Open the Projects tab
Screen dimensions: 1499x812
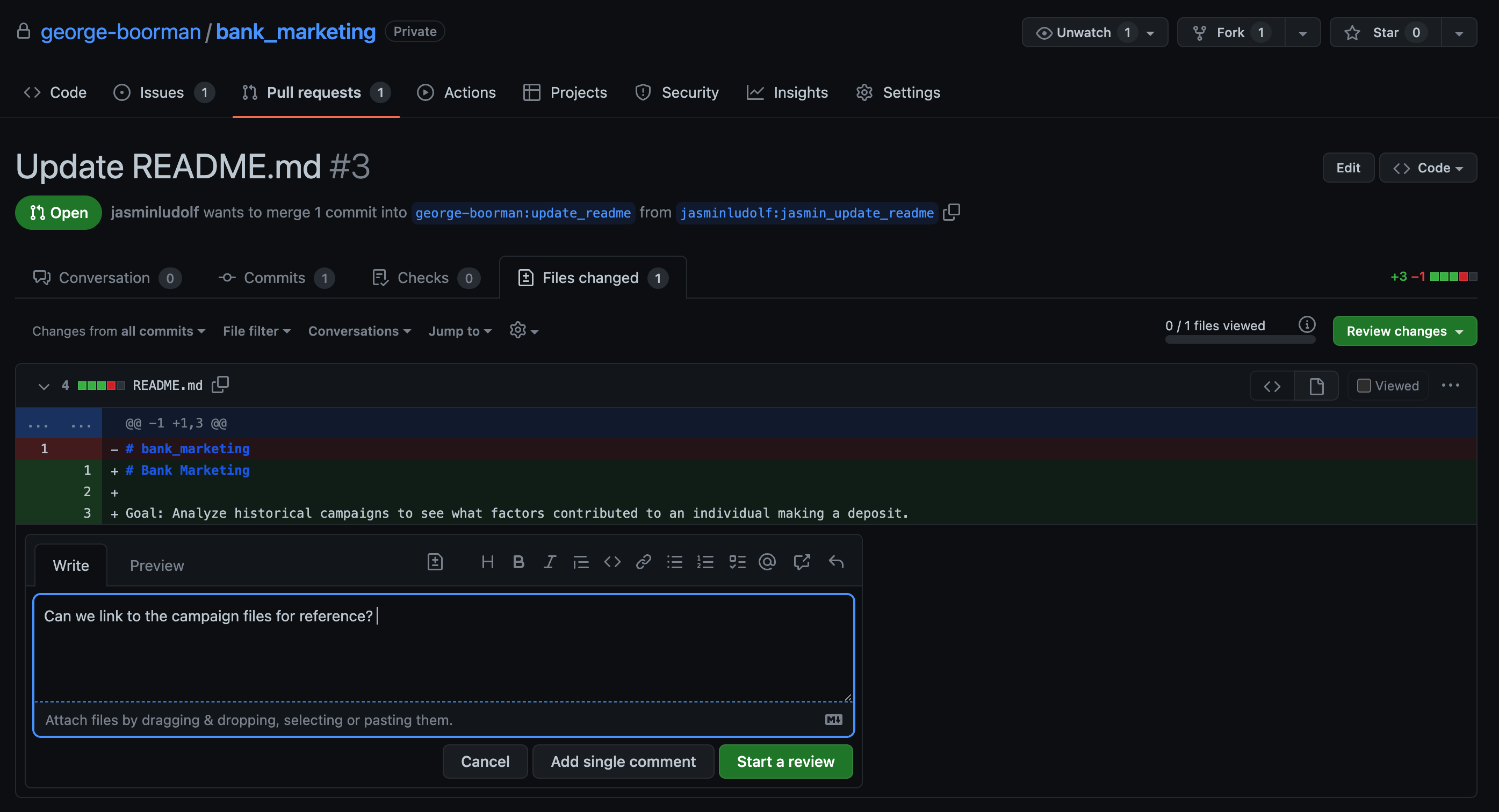(x=565, y=92)
